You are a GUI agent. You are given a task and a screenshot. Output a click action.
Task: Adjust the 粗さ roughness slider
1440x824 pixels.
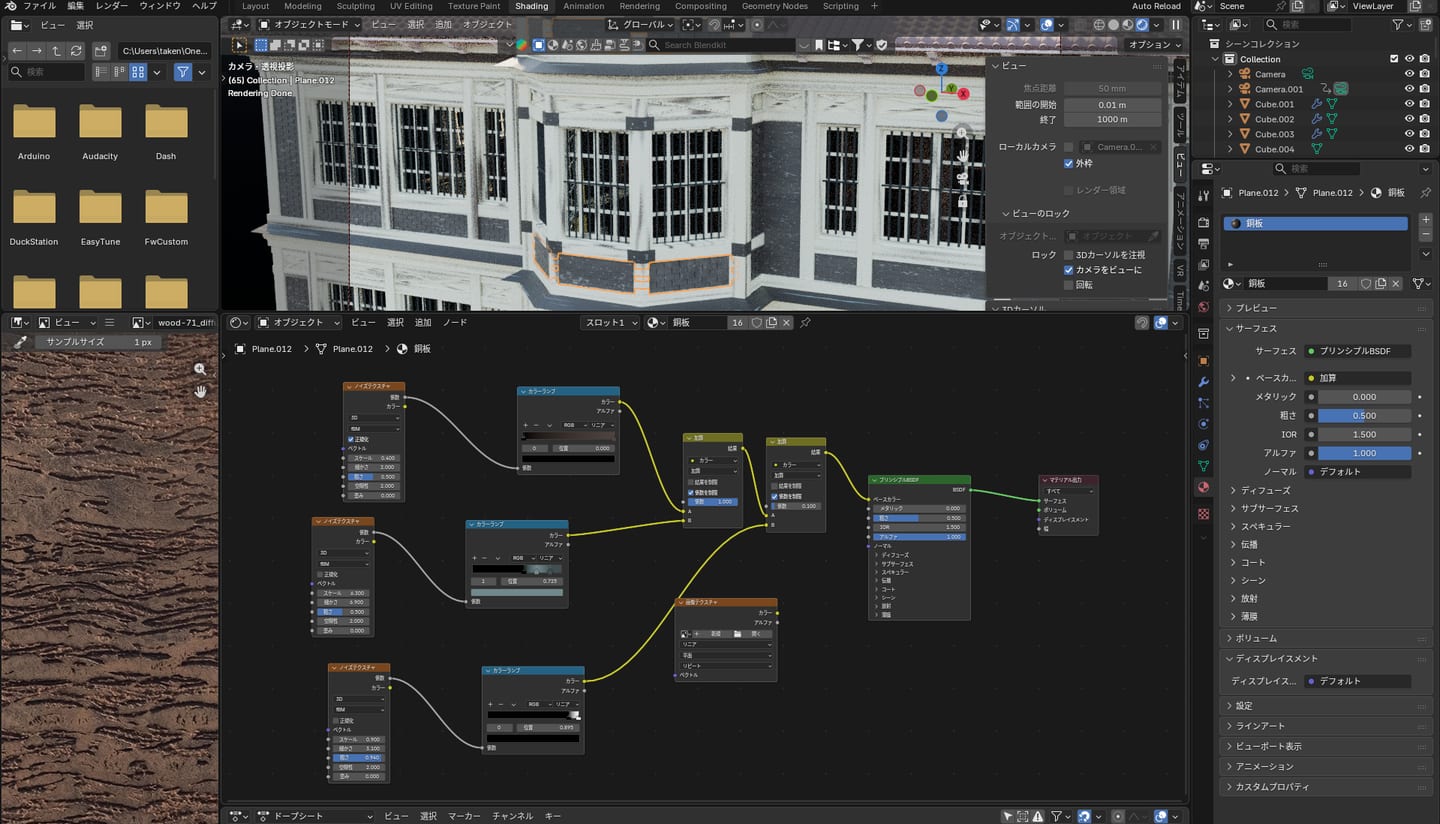pyautogui.click(x=1364, y=416)
